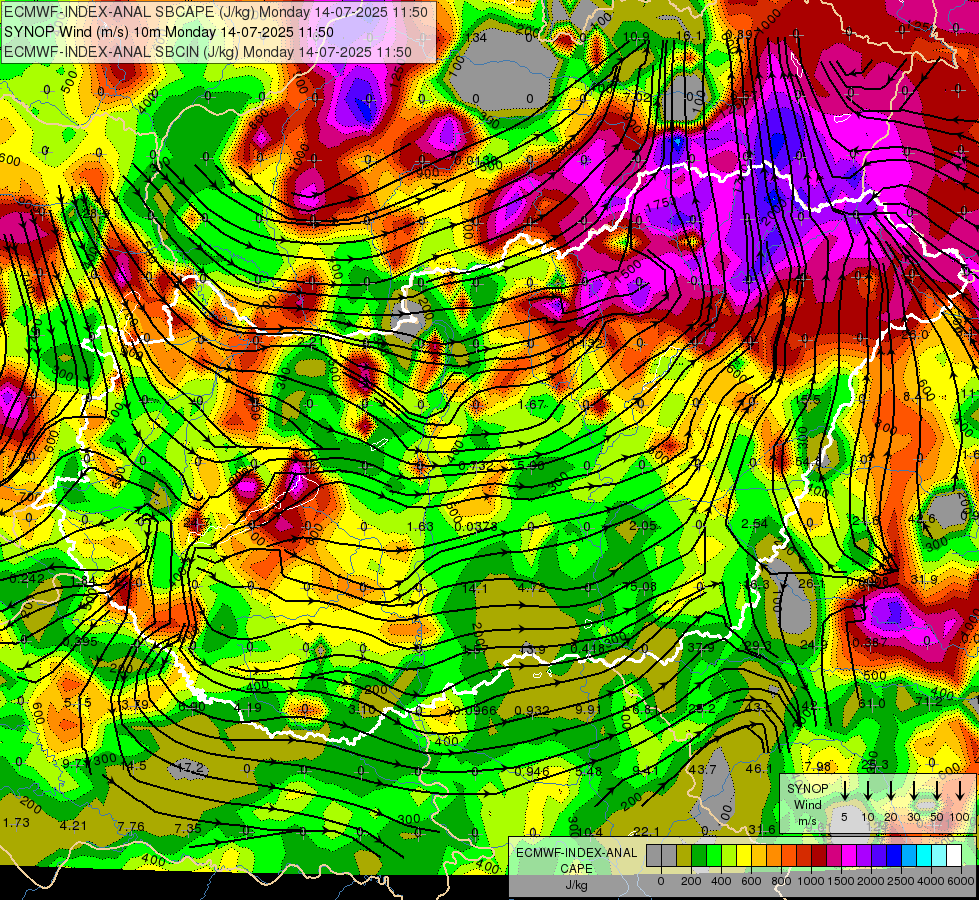Click the 7.76 value on the map
Image resolution: width=979 pixels, height=900 pixels.
click(131, 827)
